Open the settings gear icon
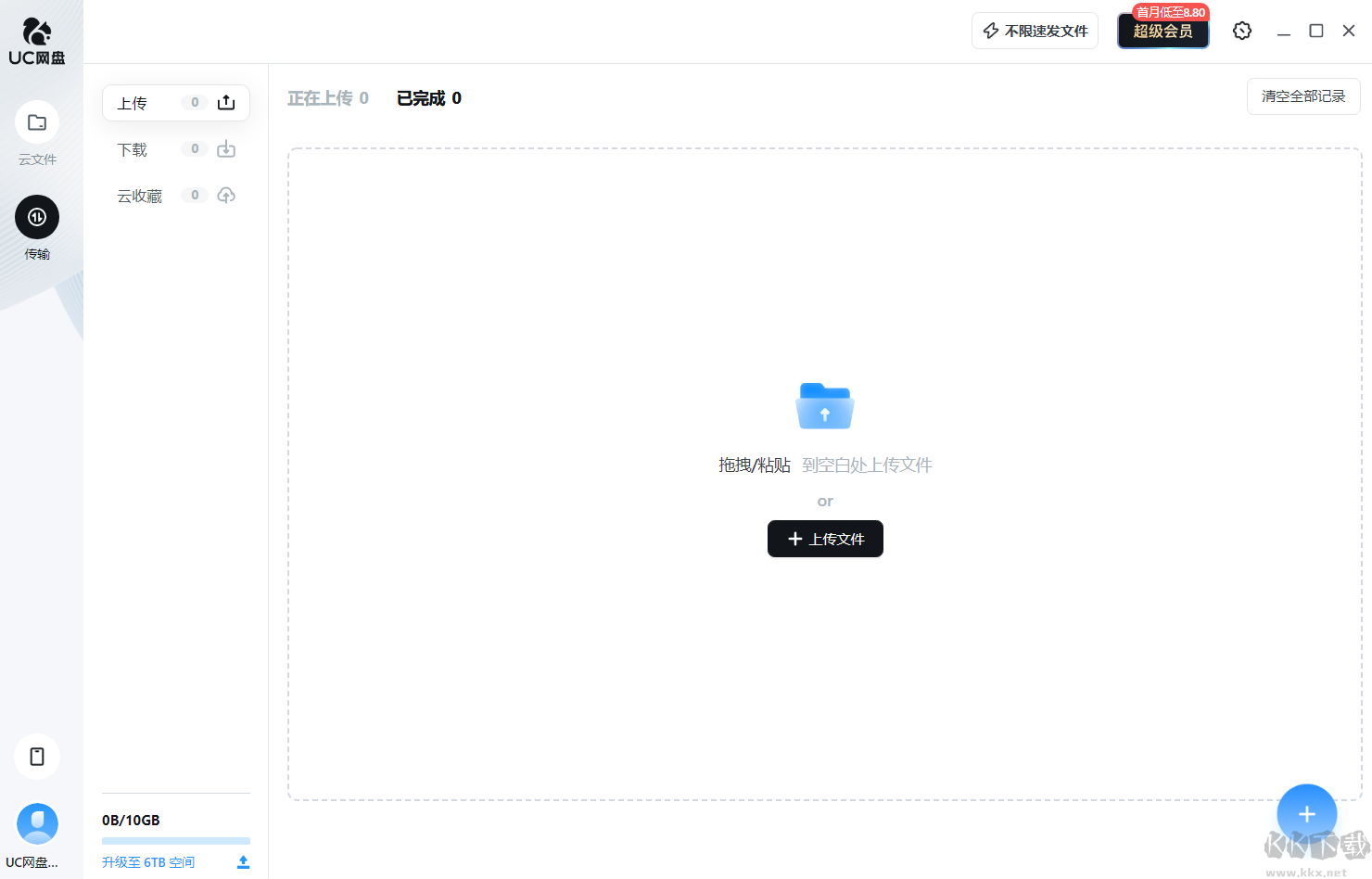Viewport: 1372px width, 879px height. click(x=1241, y=30)
